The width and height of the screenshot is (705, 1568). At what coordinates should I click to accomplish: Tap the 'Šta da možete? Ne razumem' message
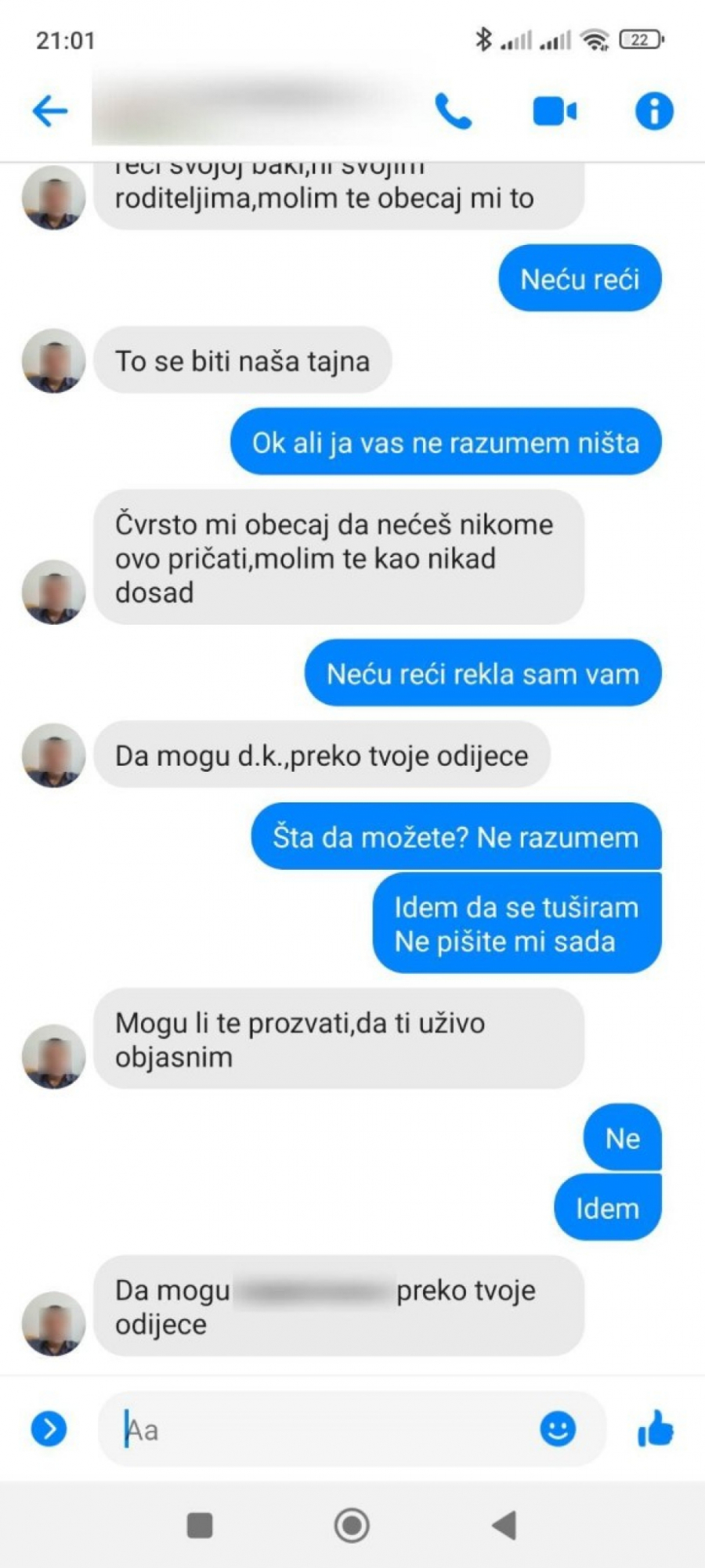click(456, 837)
